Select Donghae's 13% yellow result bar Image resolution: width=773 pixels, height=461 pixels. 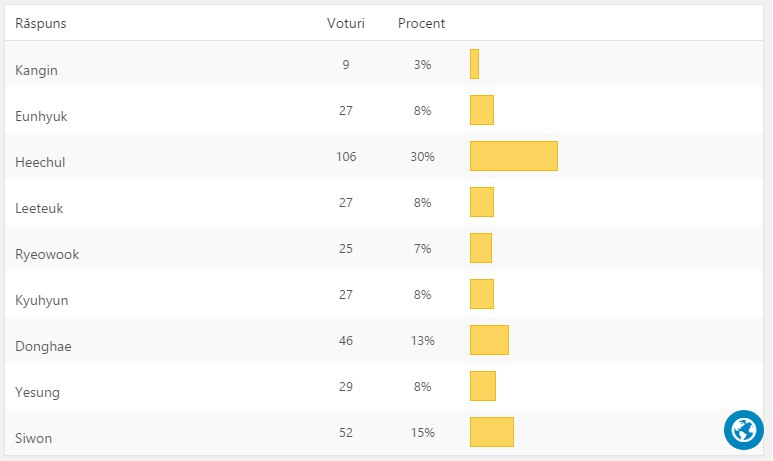489,340
